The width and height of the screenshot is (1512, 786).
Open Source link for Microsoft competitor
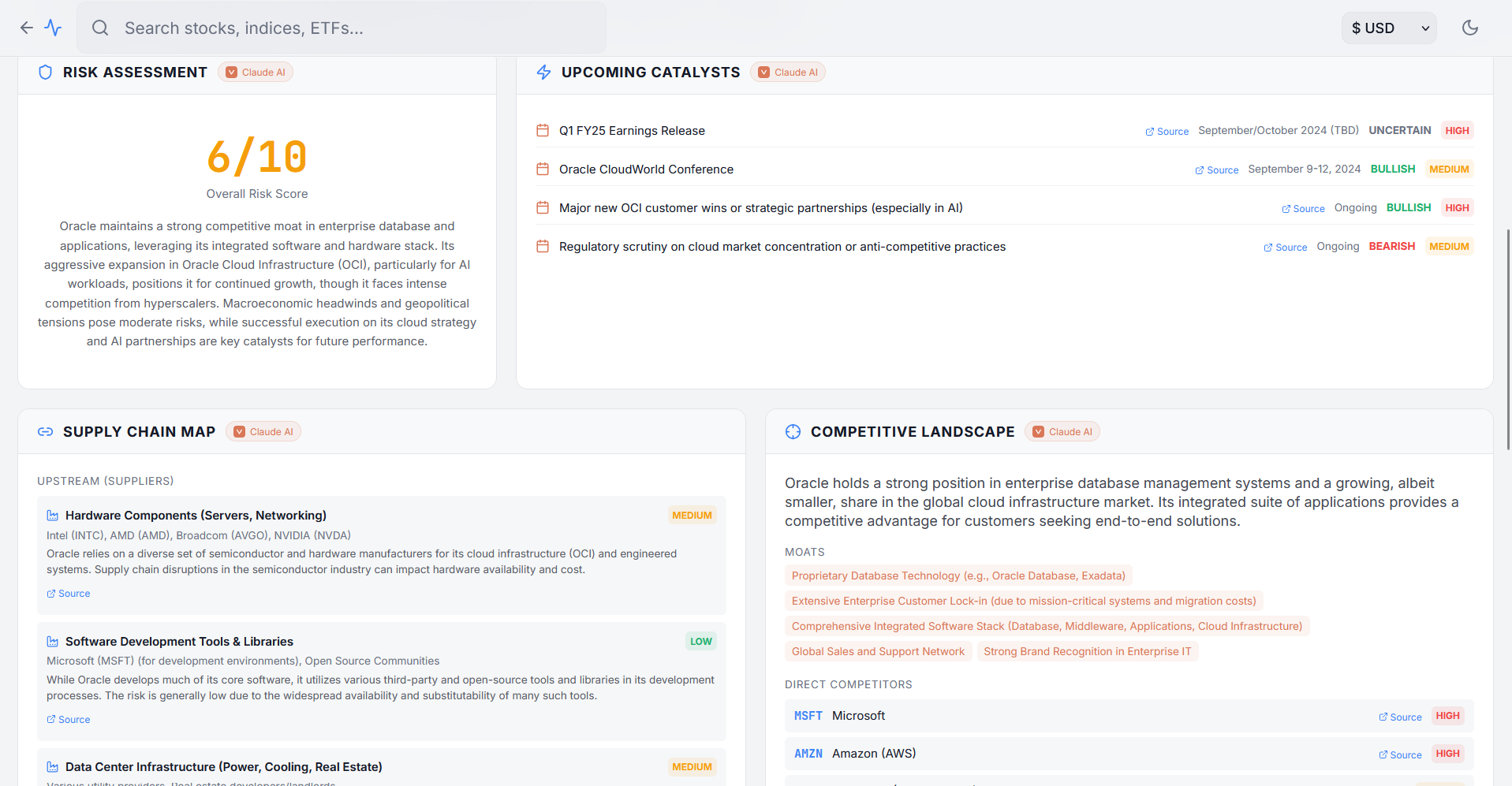pyautogui.click(x=1400, y=717)
